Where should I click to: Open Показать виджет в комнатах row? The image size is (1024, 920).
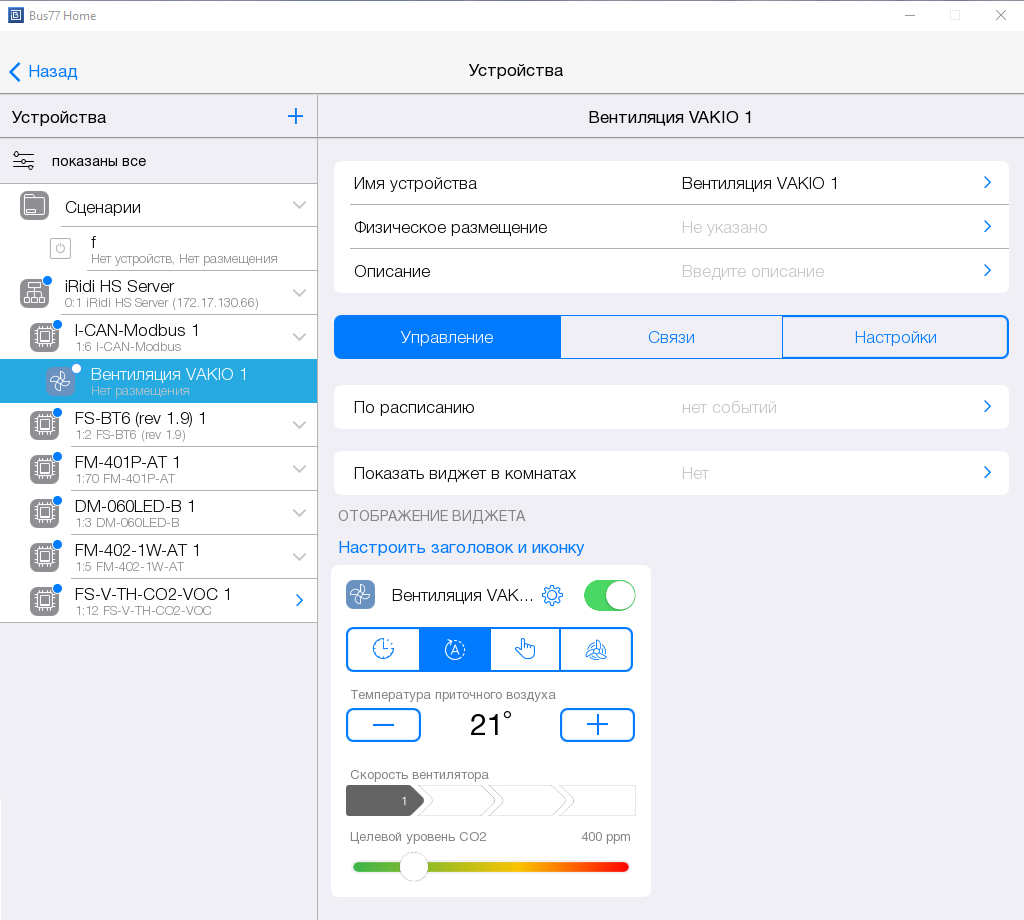pos(671,473)
